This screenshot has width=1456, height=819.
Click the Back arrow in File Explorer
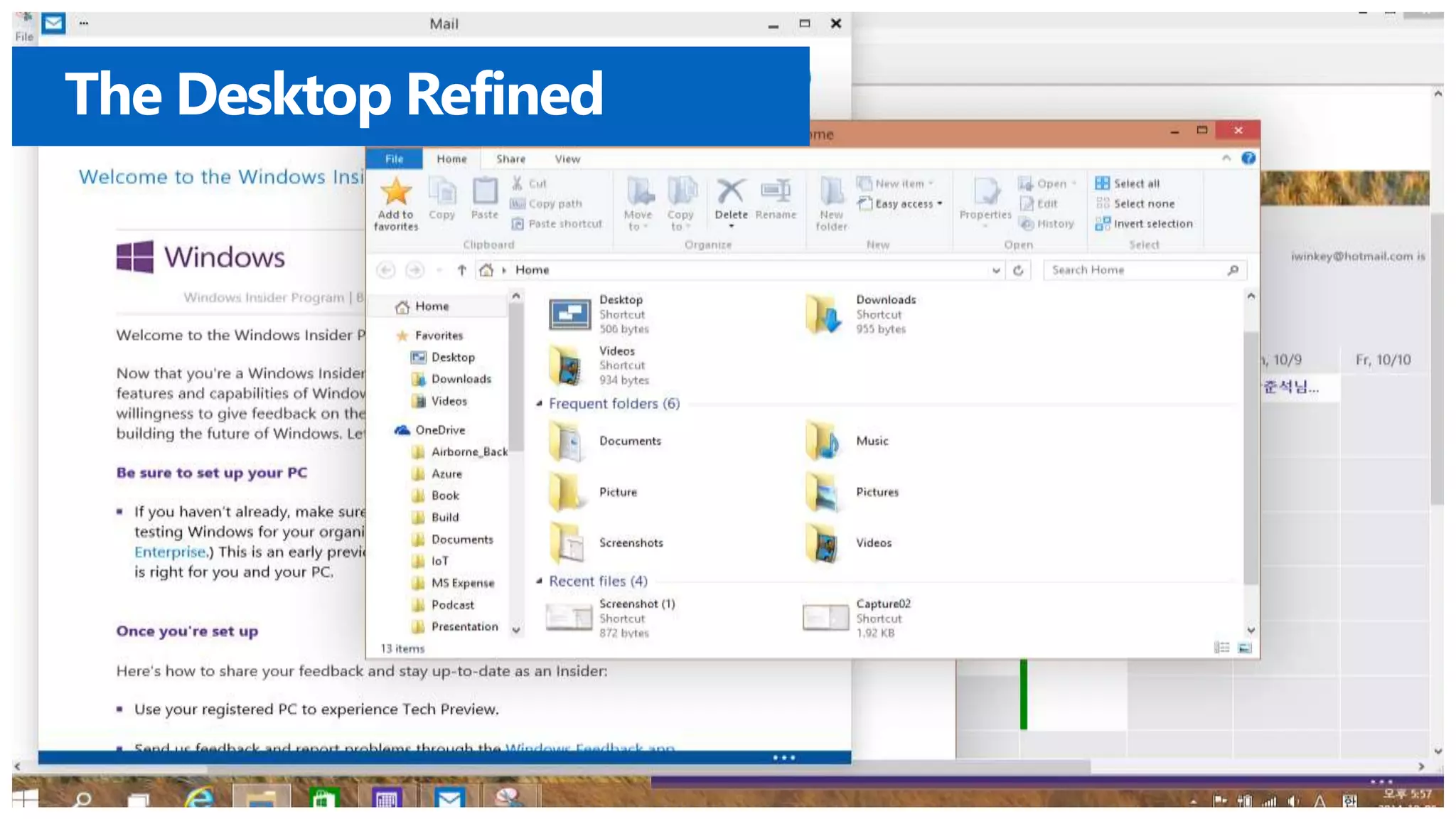pos(385,270)
